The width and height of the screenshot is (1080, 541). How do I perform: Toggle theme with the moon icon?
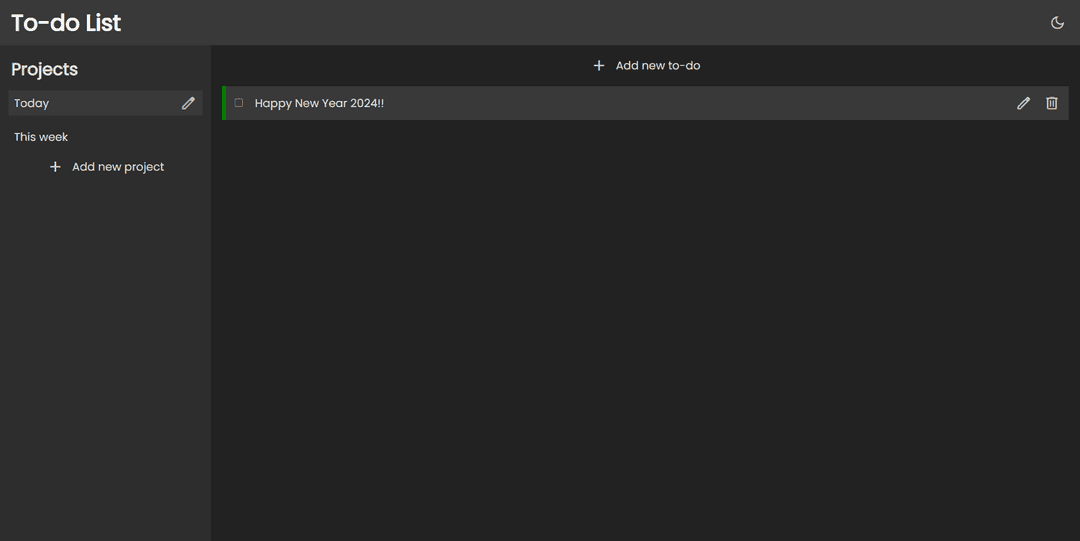coord(1057,23)
